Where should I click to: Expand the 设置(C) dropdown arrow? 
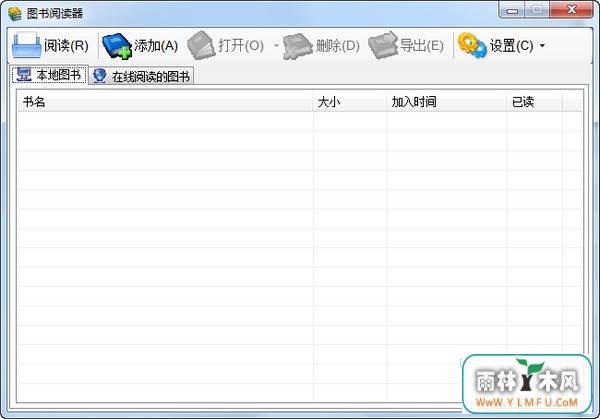pos(542,46)
